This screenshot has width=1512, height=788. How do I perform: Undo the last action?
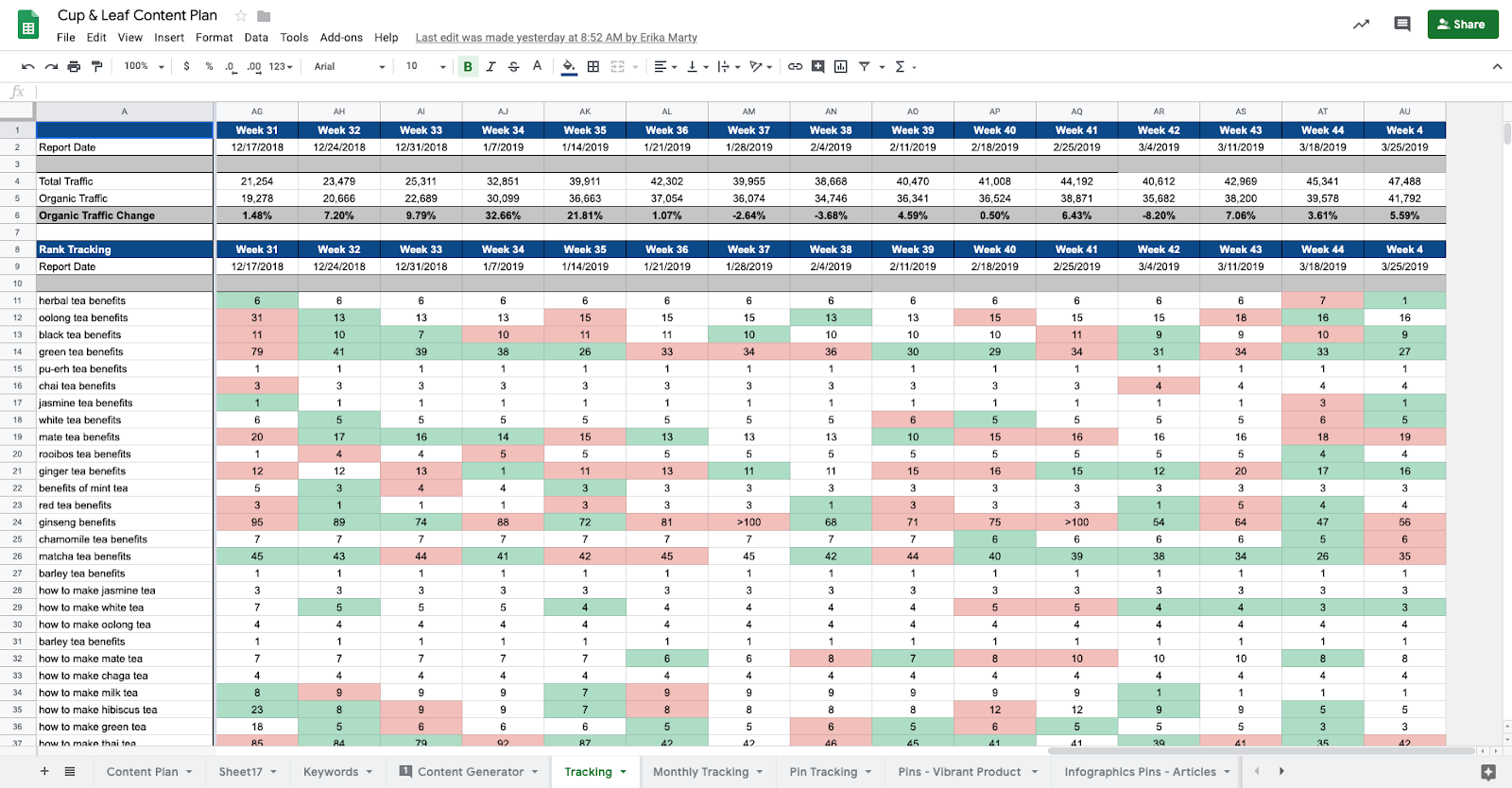click(28, 67)
